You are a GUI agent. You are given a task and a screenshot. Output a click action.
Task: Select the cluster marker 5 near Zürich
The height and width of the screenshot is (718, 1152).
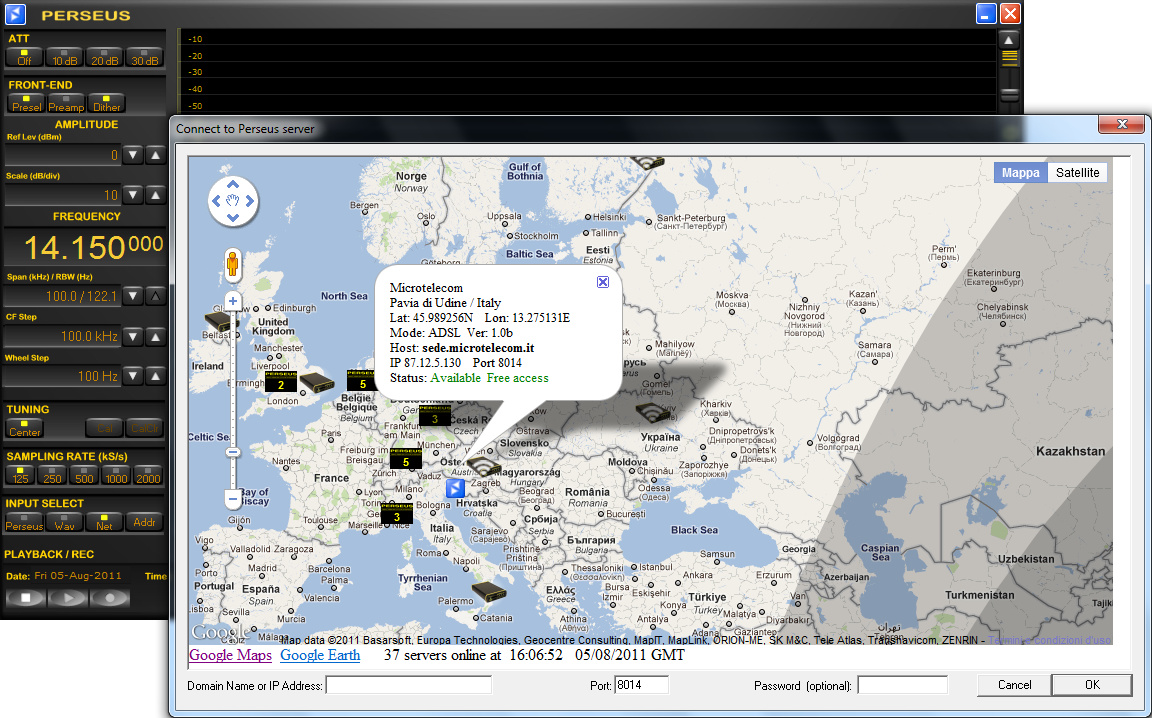click(405, 459)
